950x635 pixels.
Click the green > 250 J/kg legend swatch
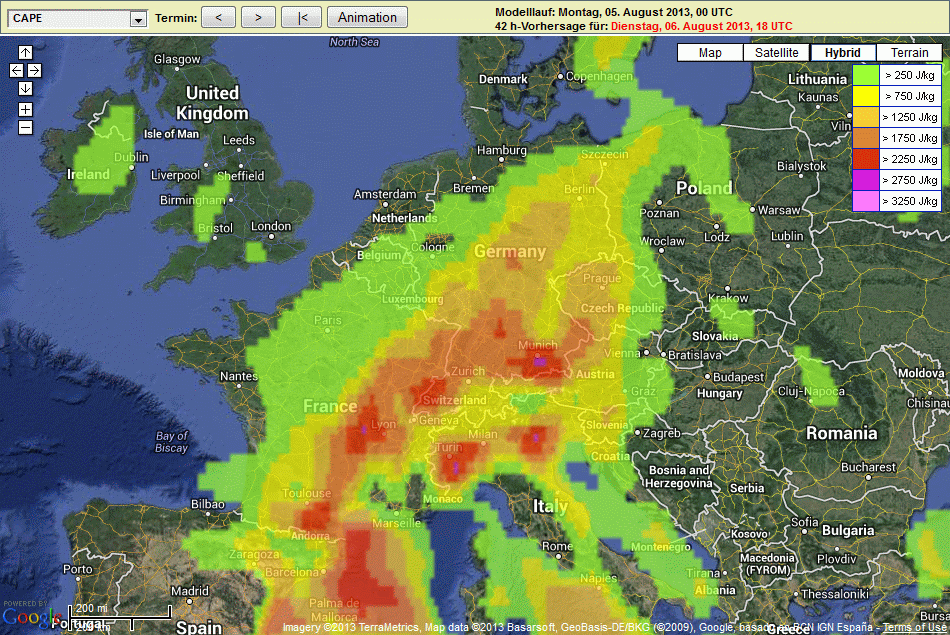pos(866,75)
